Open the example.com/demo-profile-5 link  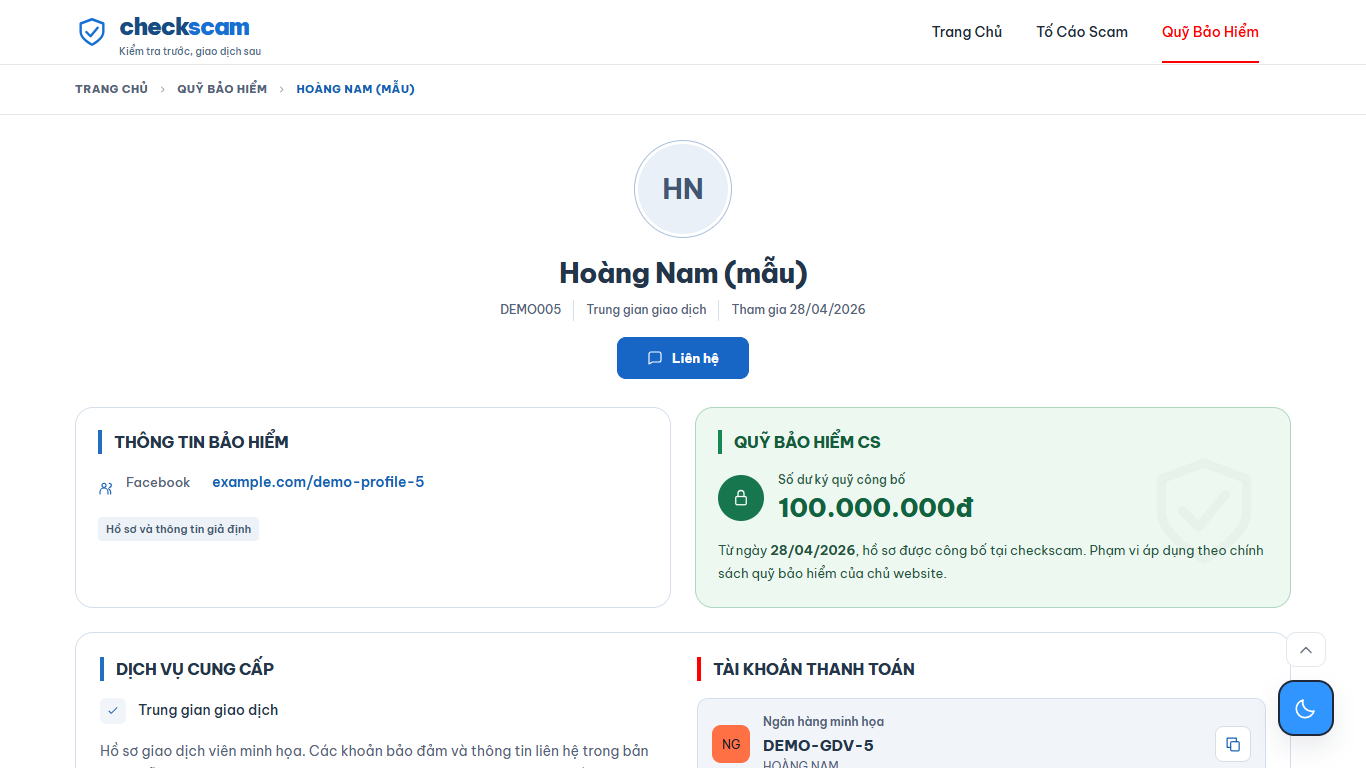coord(318,482)
